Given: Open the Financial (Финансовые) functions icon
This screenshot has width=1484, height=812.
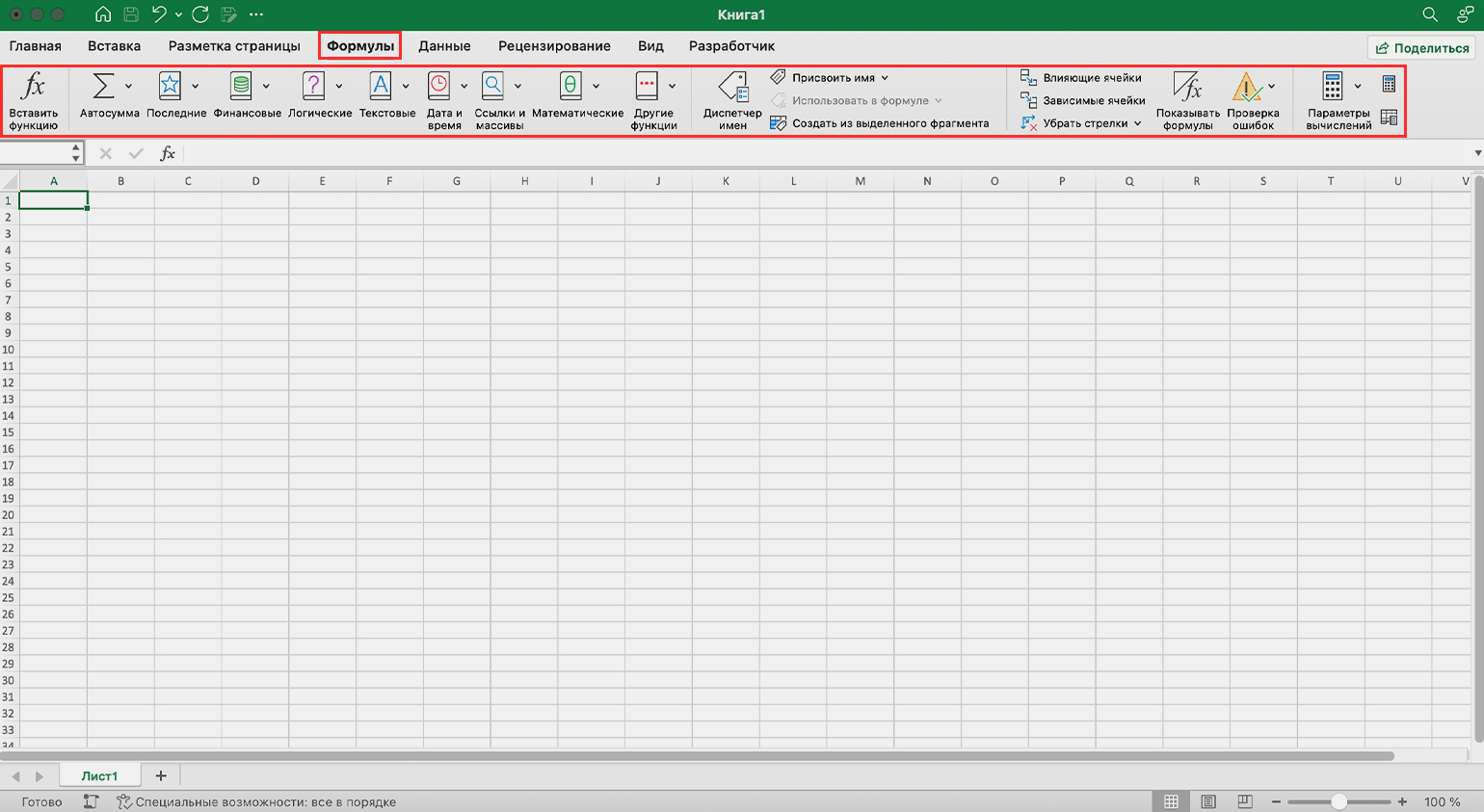Looking at the screenshot, I should 241,87.
